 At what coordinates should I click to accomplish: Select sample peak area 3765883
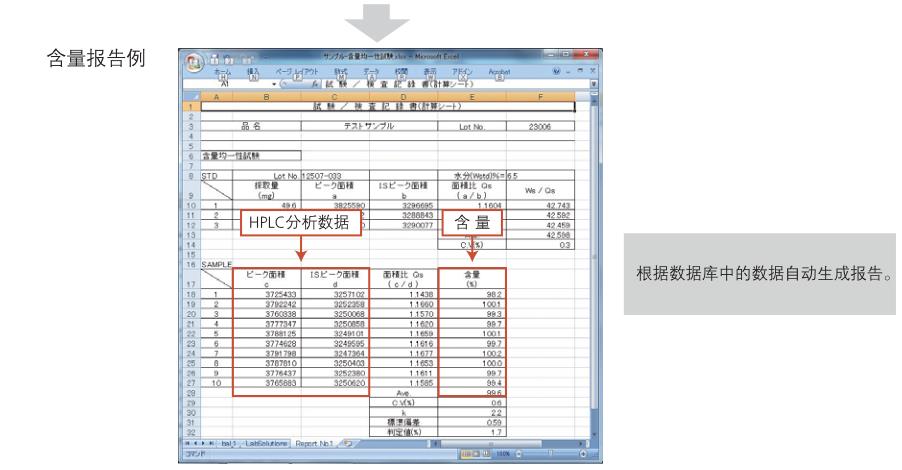266,383
